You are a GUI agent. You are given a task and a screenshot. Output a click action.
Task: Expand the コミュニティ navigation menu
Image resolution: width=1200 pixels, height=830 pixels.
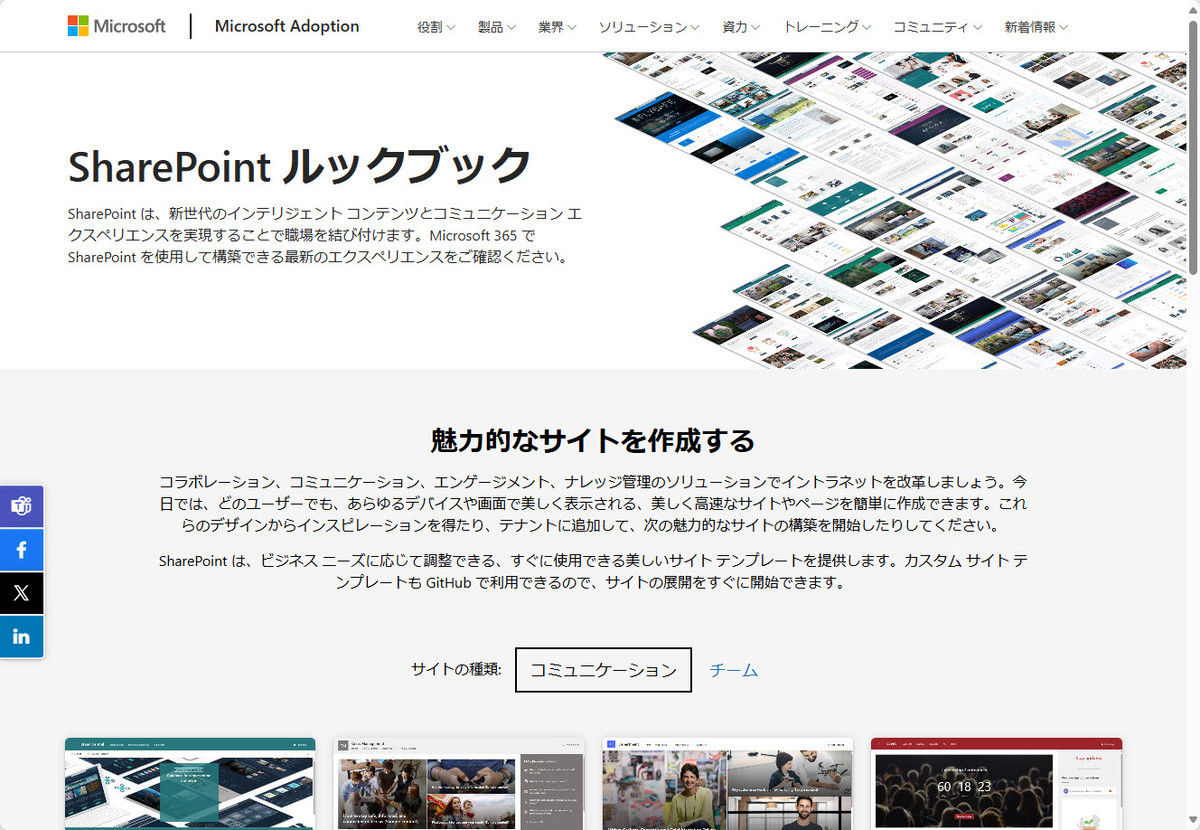[938, 27]
